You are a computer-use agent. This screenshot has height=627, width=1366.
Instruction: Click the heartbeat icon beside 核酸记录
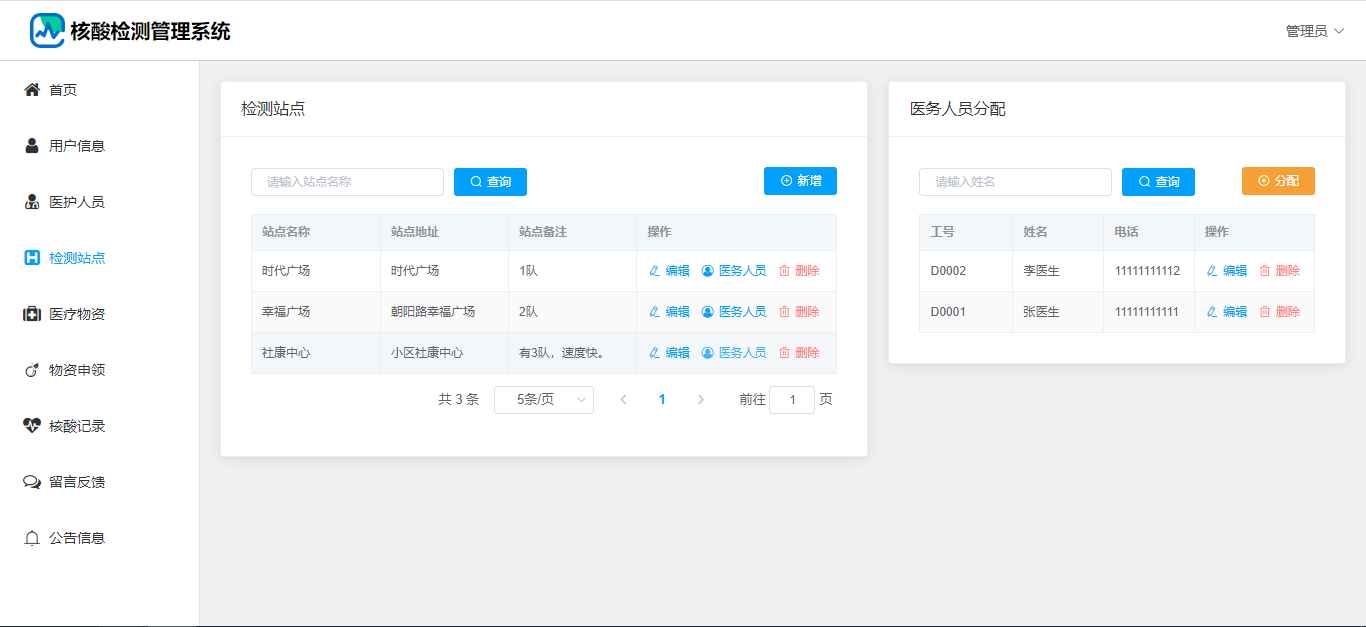click(x=32, y=426)
